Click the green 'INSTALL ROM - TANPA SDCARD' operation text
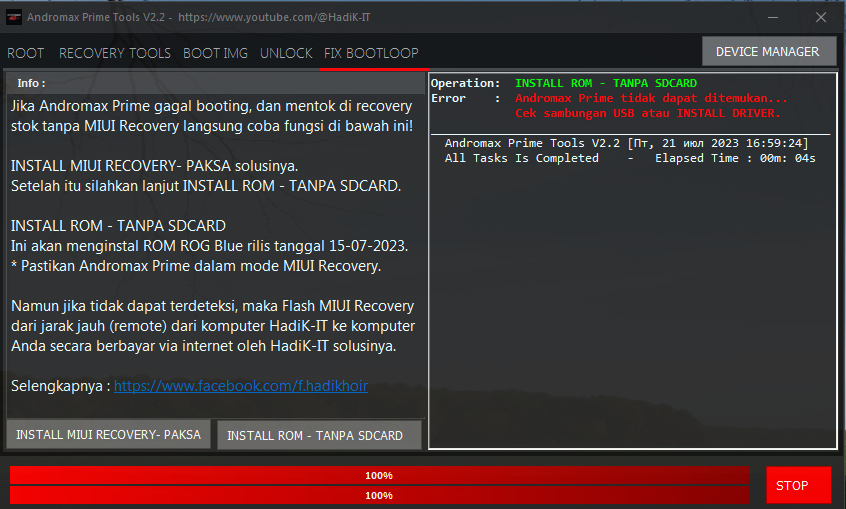Viewport: 846px width, 509px height. point(606,83)
